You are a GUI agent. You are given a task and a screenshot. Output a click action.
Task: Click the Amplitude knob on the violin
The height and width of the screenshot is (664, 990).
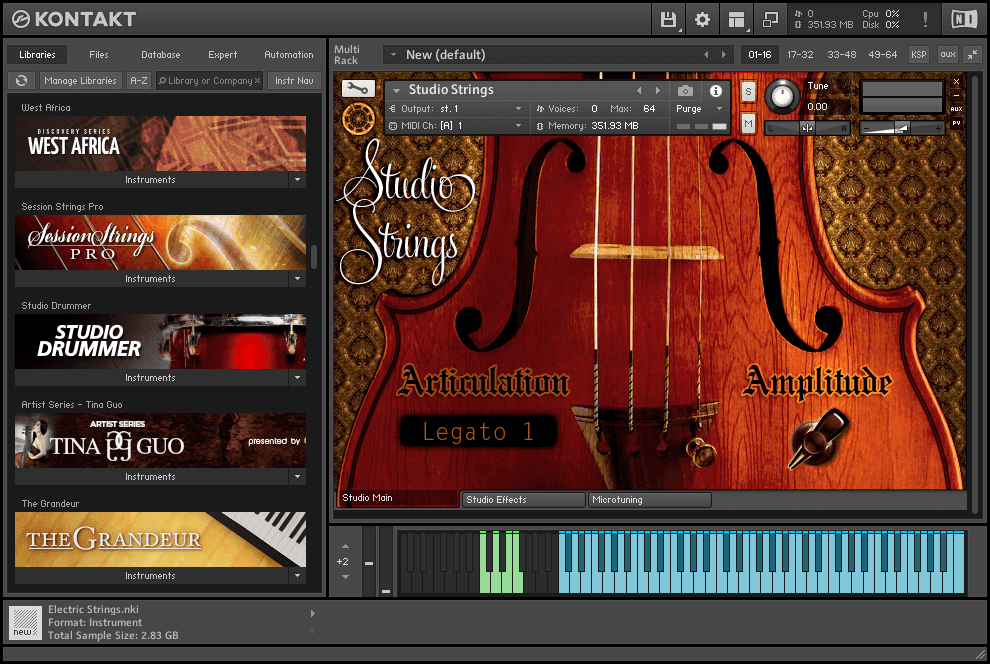coord(819,439)
